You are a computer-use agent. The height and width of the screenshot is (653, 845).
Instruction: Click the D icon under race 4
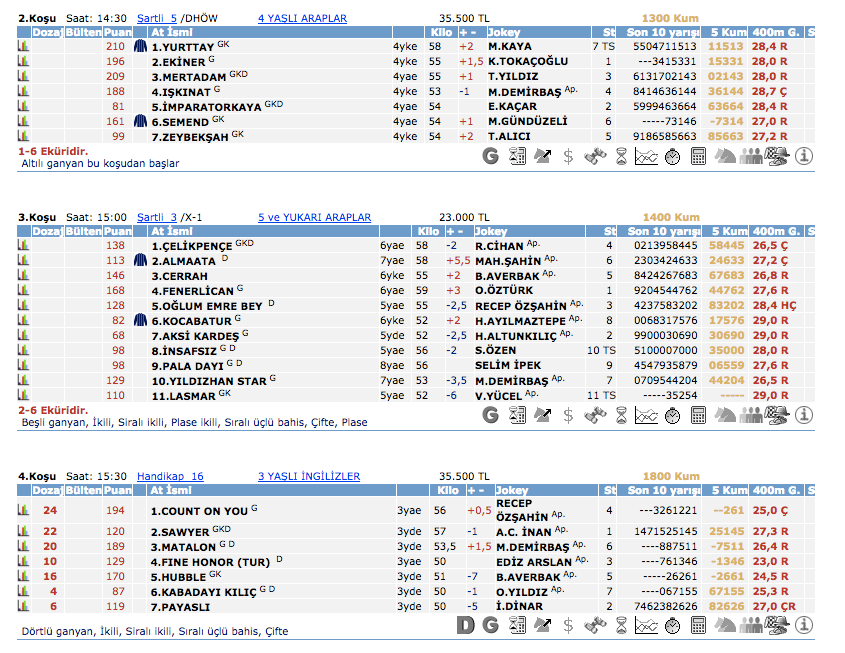point(465,625)
